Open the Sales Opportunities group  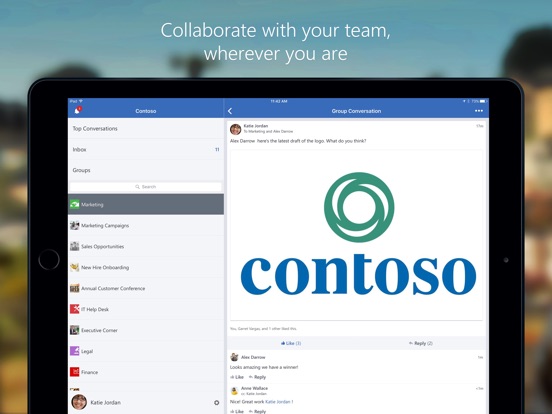146,246
